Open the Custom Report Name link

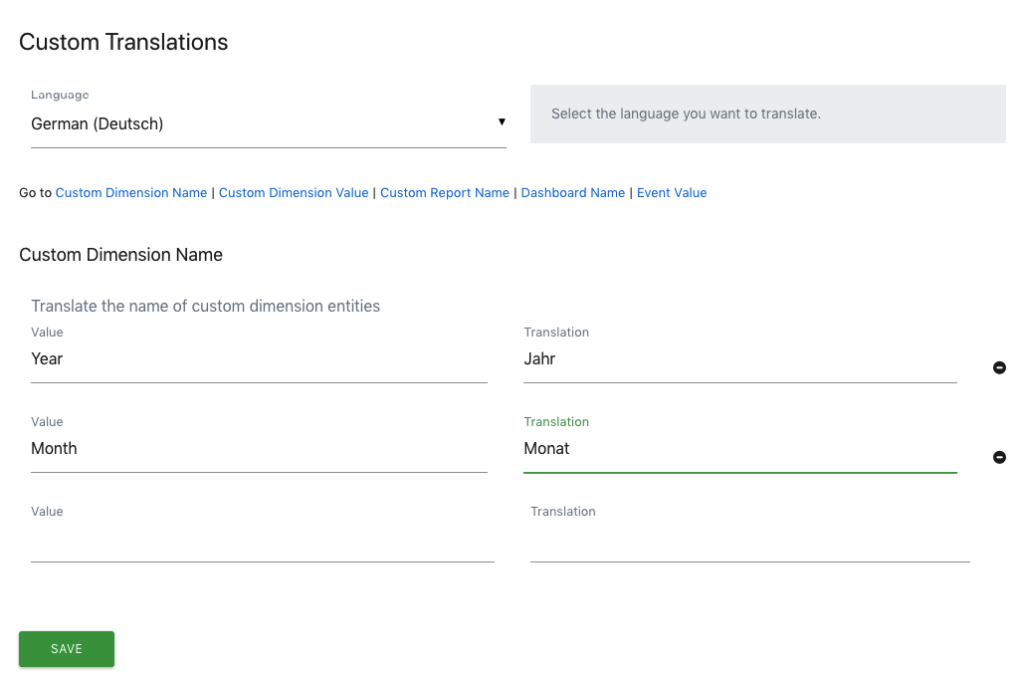(x=444, y=193)
